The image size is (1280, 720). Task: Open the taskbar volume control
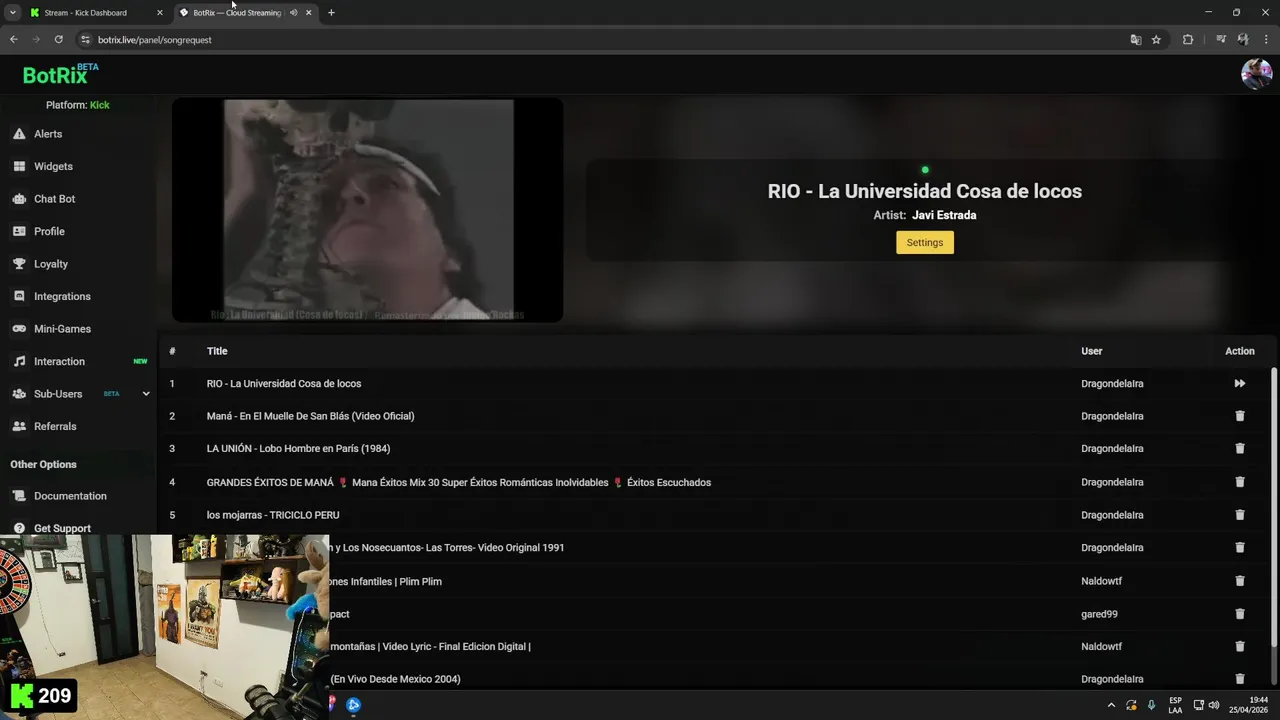pos(1214,705)
